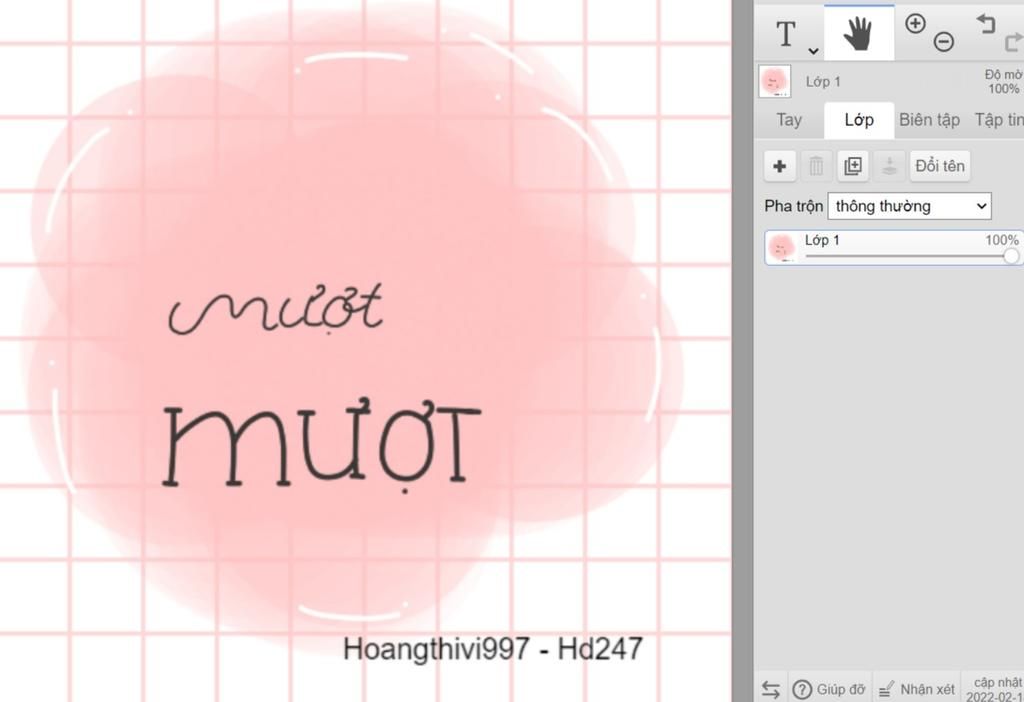Switch to the Lớp tab
The width and height of the screenshot is (1024, 702).
click(859, 120)
